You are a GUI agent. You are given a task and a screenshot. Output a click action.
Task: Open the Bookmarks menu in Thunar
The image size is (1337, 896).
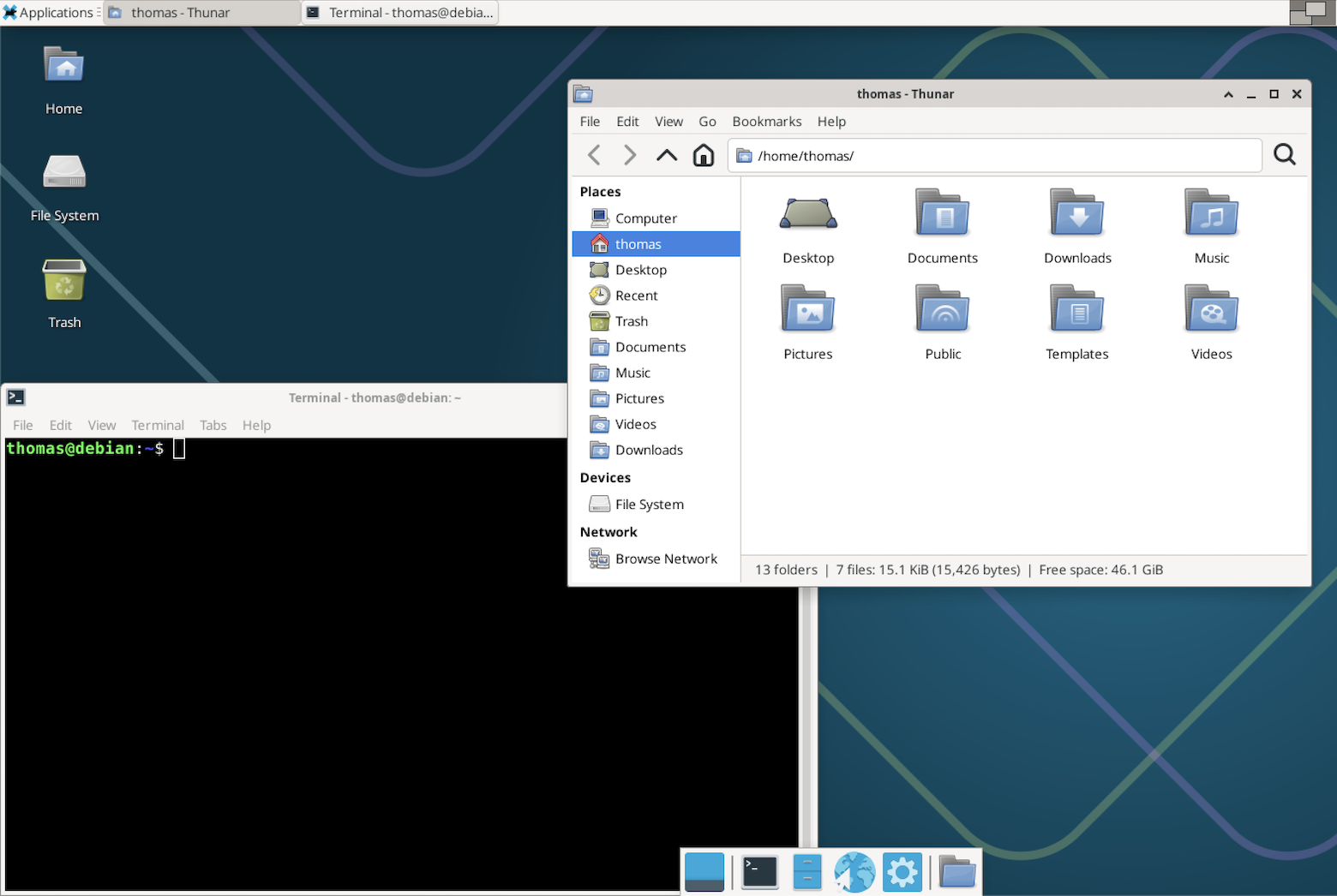[766, 122]
